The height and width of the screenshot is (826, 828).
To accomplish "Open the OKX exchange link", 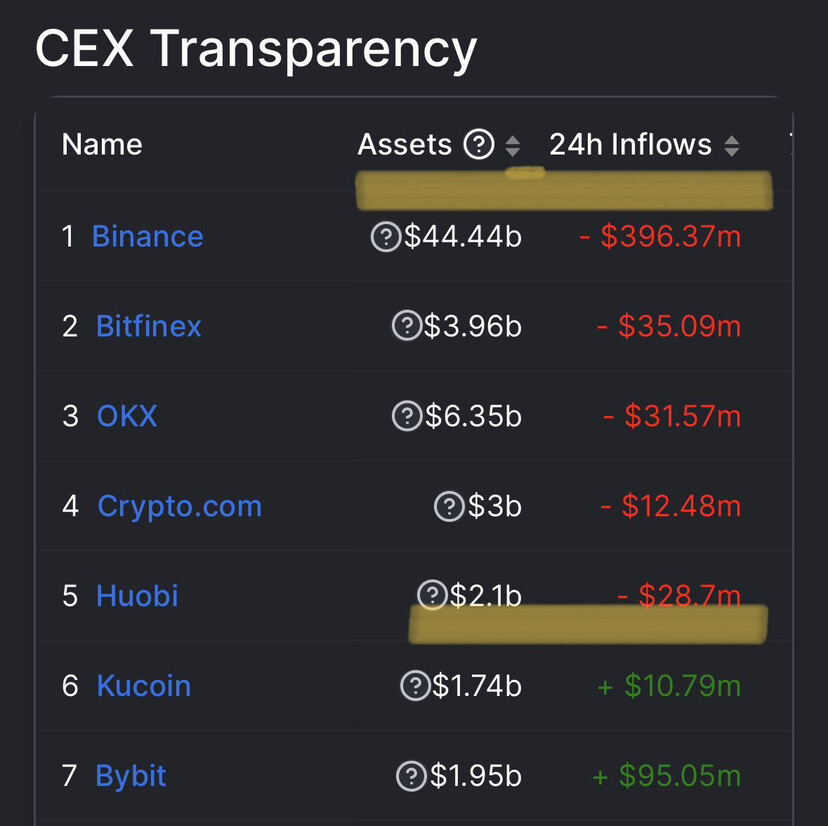I will pos(127,416).
